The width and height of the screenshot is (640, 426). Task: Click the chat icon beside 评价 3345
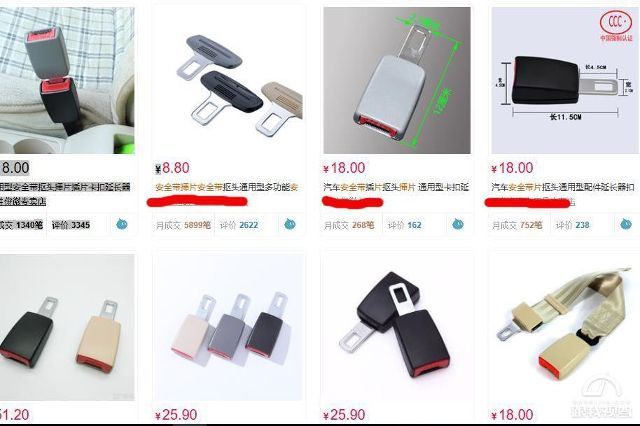pos(122,224)
